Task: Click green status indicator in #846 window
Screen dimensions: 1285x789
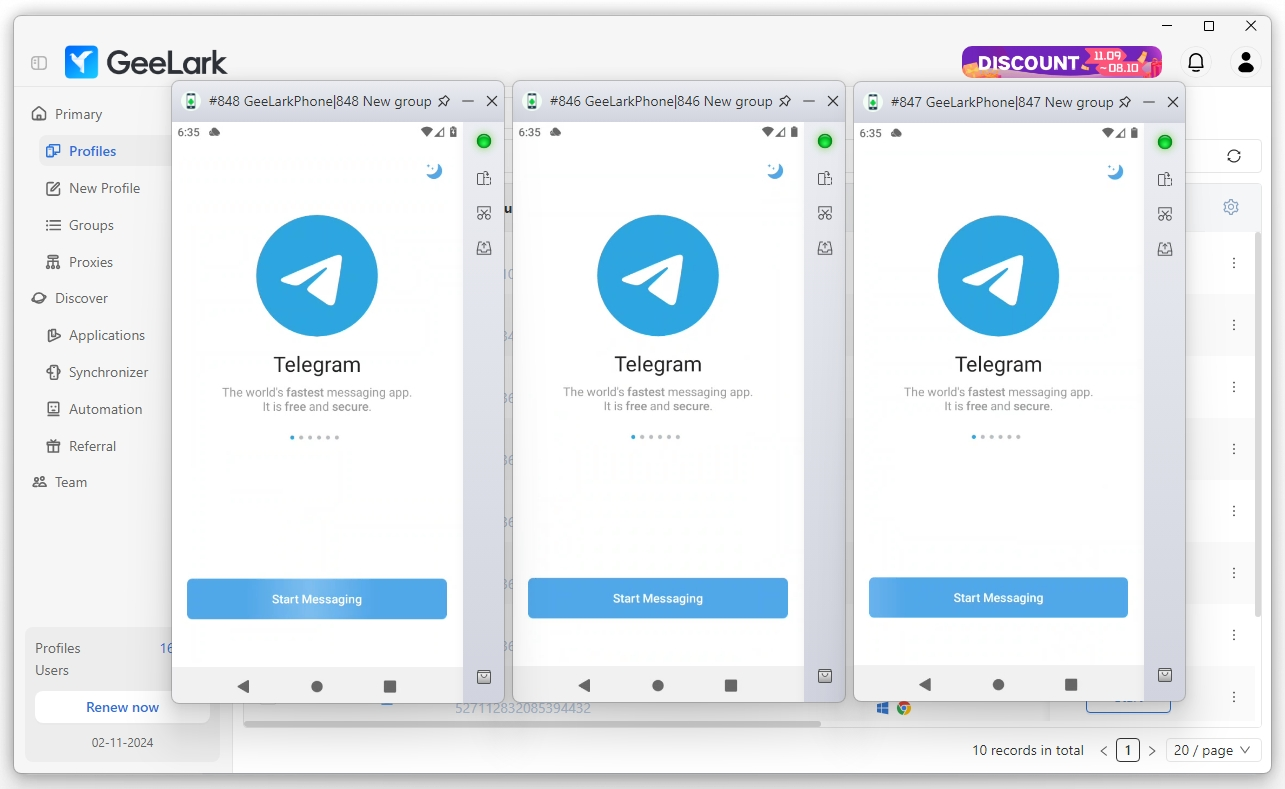Action: 825,141
